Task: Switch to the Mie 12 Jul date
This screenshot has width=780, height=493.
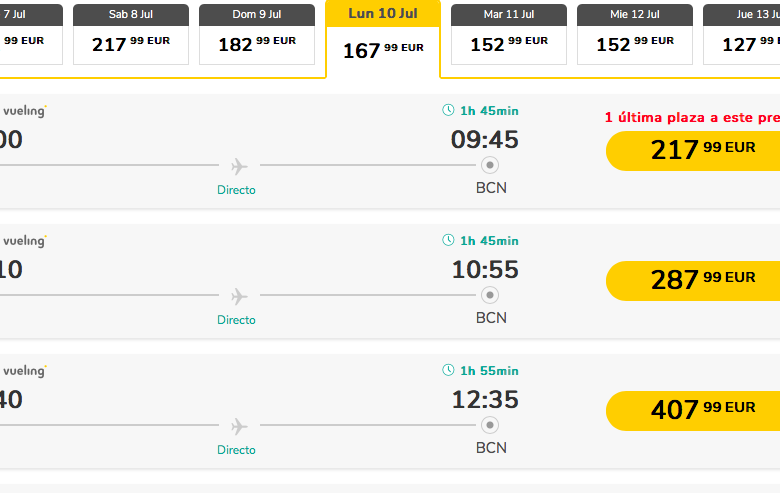Action: click(x=635, y=34)
